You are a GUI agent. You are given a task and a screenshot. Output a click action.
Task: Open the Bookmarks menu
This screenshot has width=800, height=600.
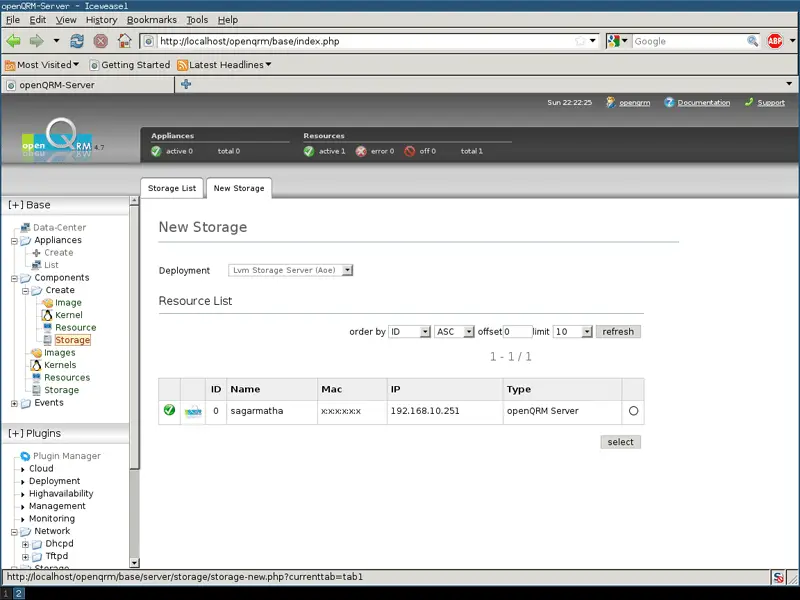(152, 20)
